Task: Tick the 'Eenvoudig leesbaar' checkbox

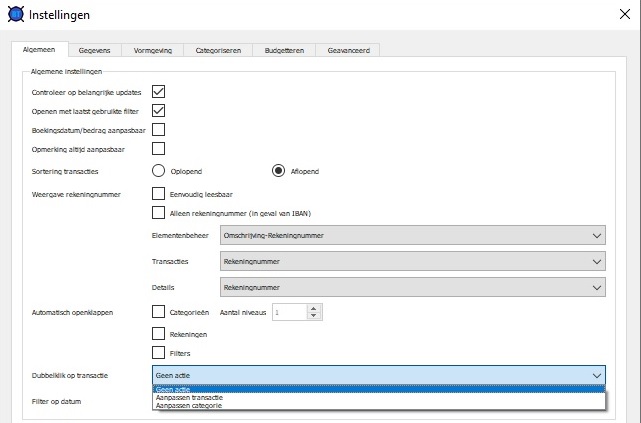Action: (158, 193)
